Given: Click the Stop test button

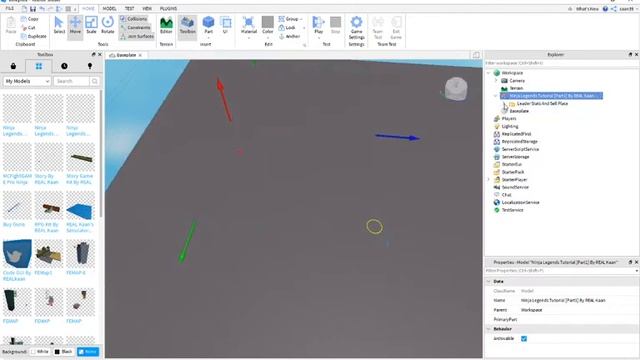Looking at the screenshot, I should point(336,25).
